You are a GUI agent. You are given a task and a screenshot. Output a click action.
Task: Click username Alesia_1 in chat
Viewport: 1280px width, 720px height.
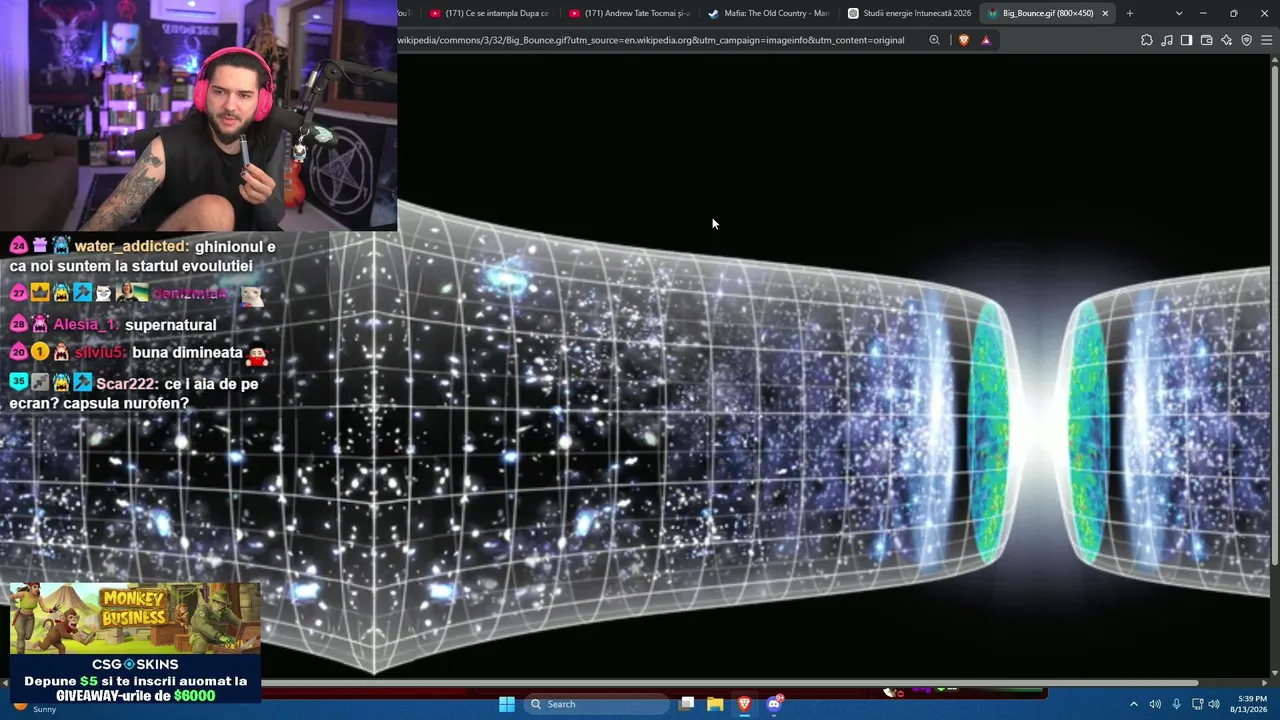(x=85, y=325)
